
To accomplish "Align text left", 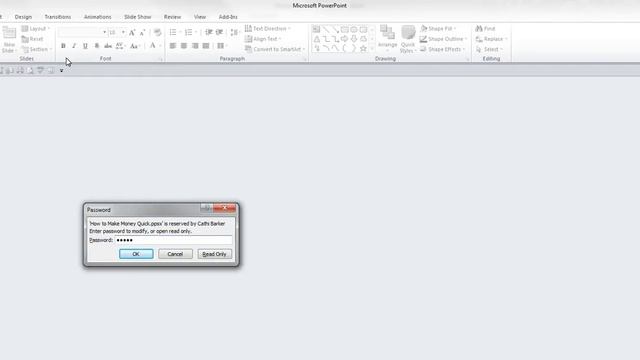I will coord(173,46).
